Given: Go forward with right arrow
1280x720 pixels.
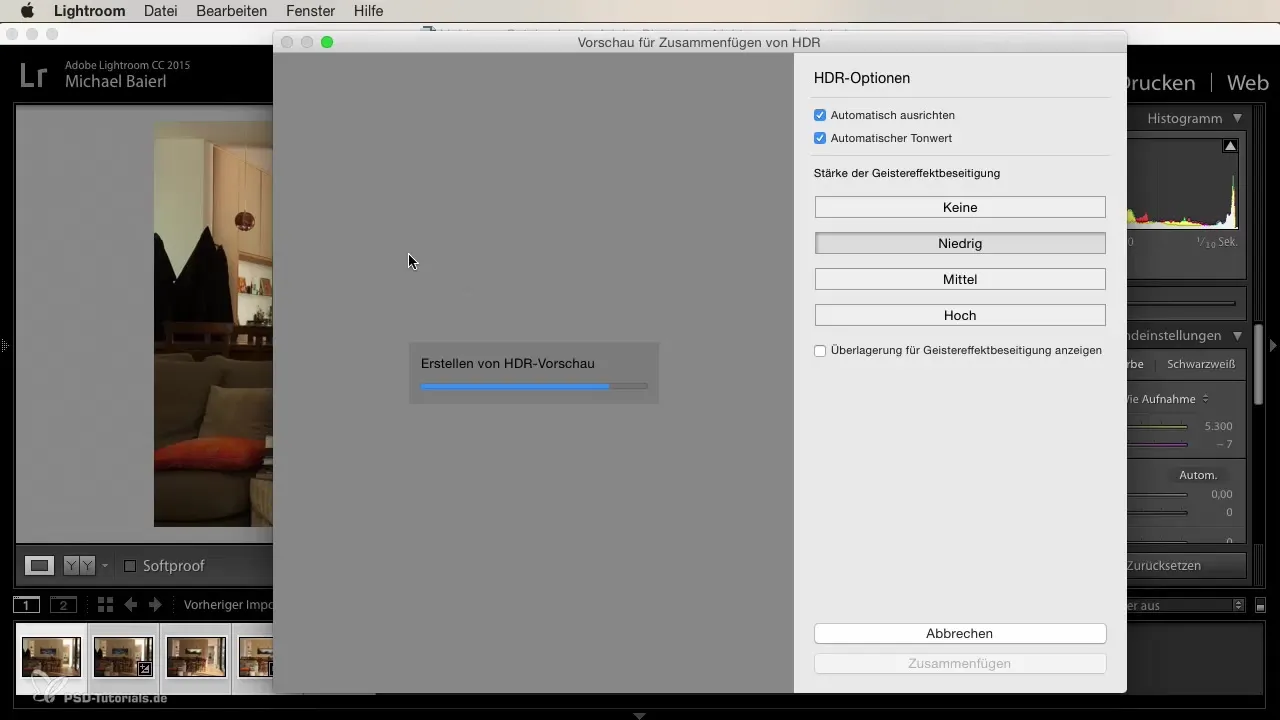Looking at the screenshot, I should [x=155, y=605].
